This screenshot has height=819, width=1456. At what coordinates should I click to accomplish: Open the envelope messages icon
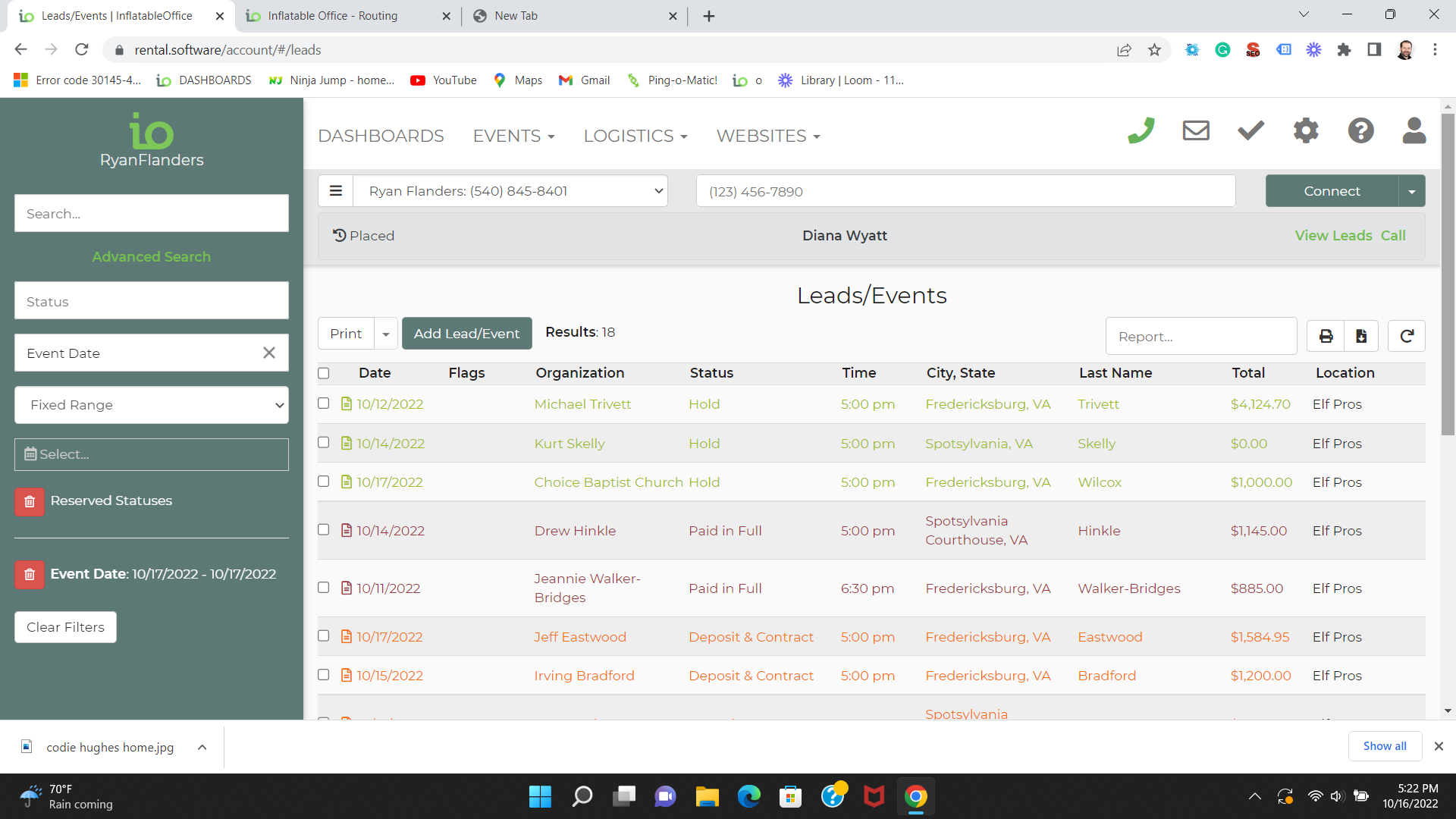click(x=1196, y=131)
